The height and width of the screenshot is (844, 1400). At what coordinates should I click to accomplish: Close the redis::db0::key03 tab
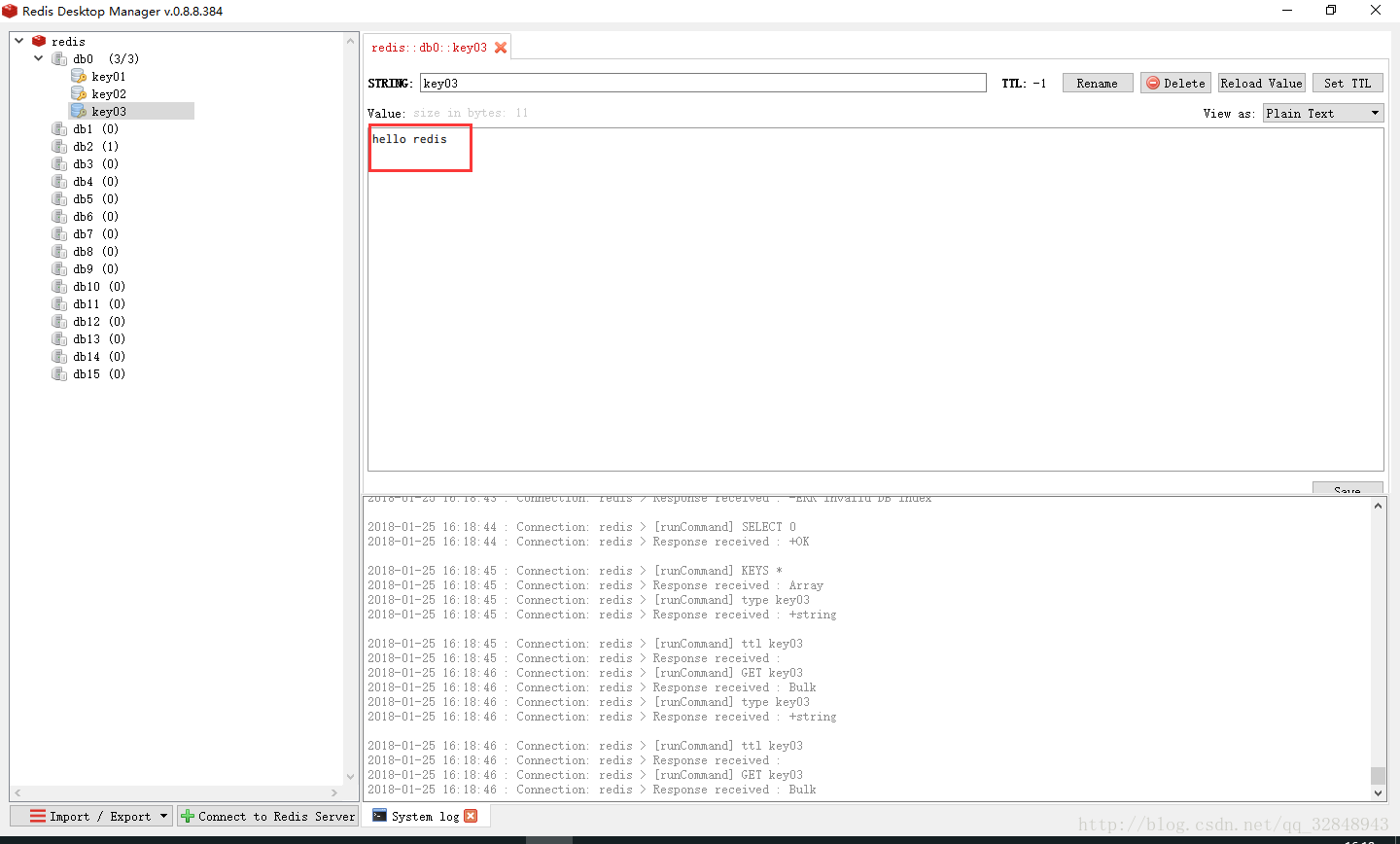(x=501, y=48)
